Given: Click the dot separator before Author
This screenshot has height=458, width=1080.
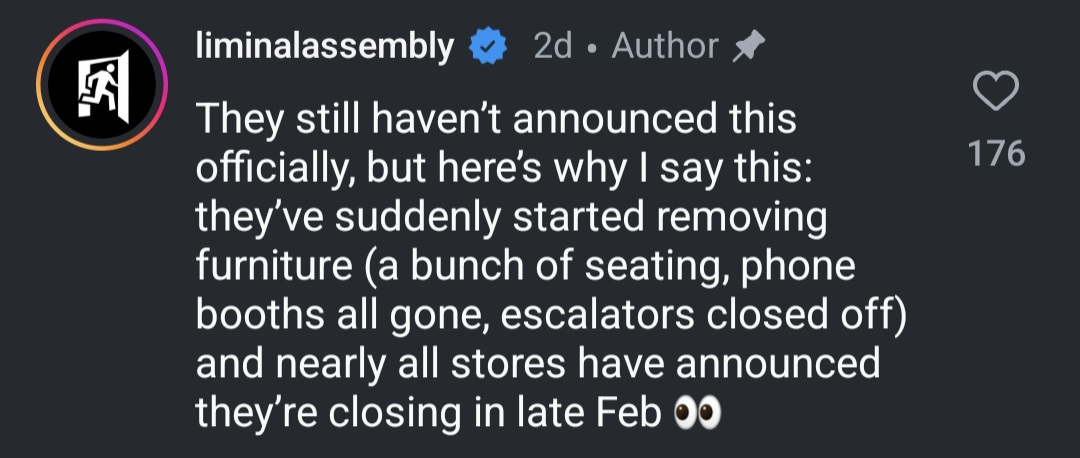Looking at the screenshot, I should 592,46.
